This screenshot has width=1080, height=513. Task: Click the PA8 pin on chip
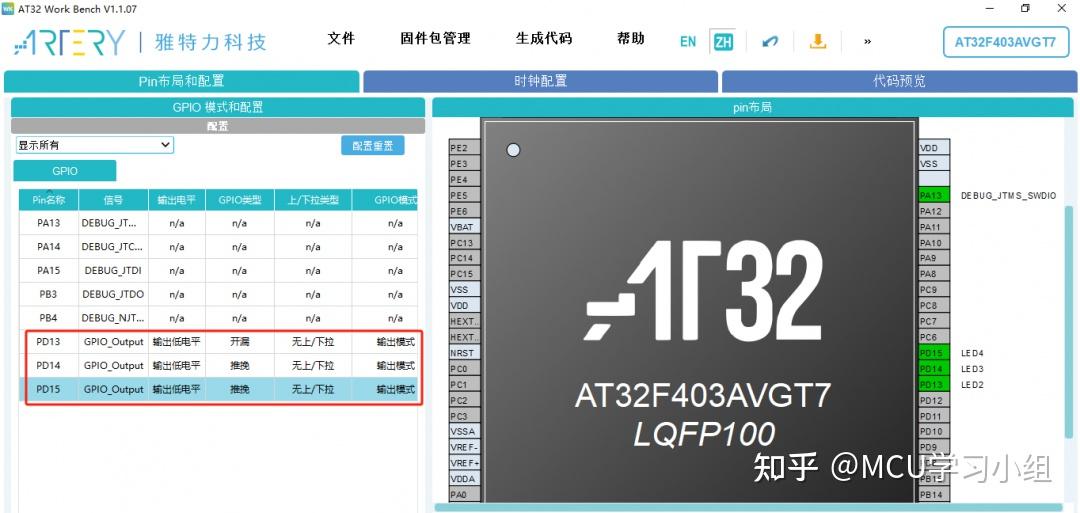934,274
